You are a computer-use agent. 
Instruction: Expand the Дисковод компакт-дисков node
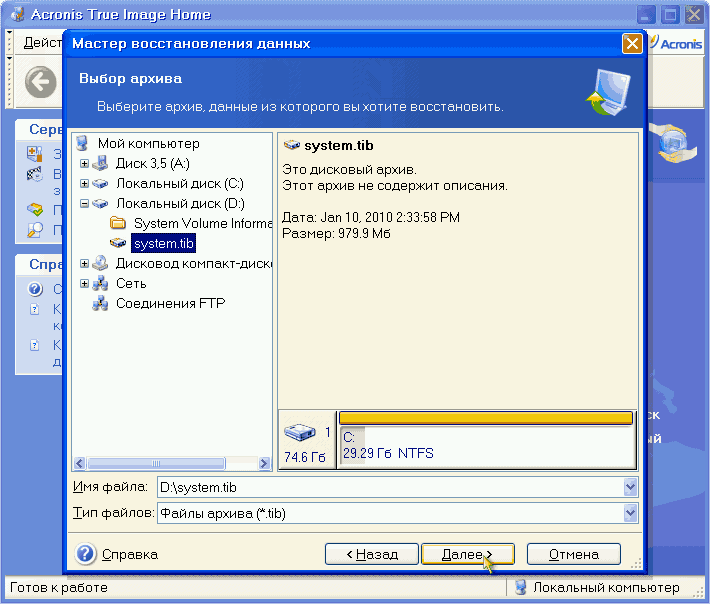click(84, 263)
